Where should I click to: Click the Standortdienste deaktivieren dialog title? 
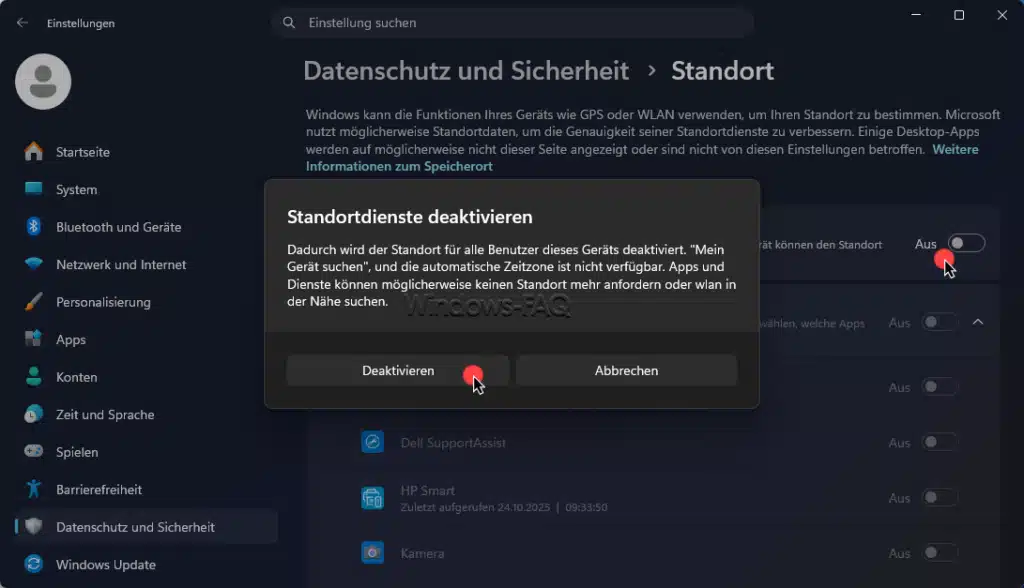point(409,216)
